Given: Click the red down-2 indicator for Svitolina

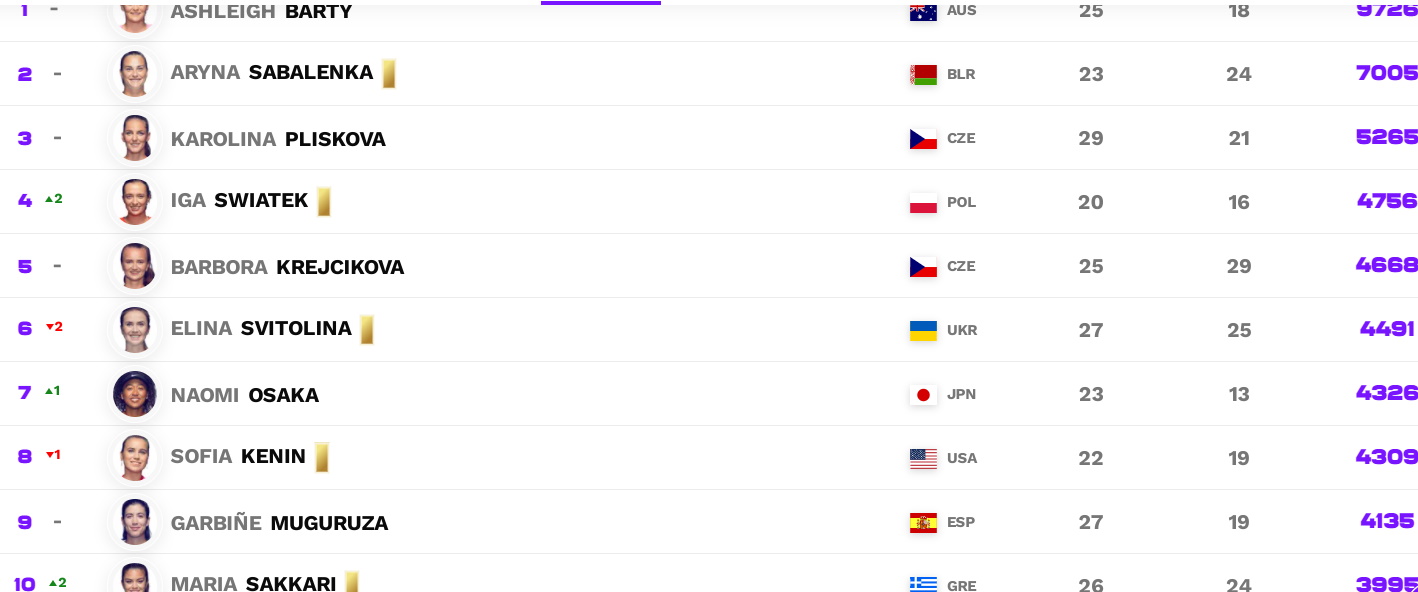Looking at the screenshot, I should coord(54,327).
